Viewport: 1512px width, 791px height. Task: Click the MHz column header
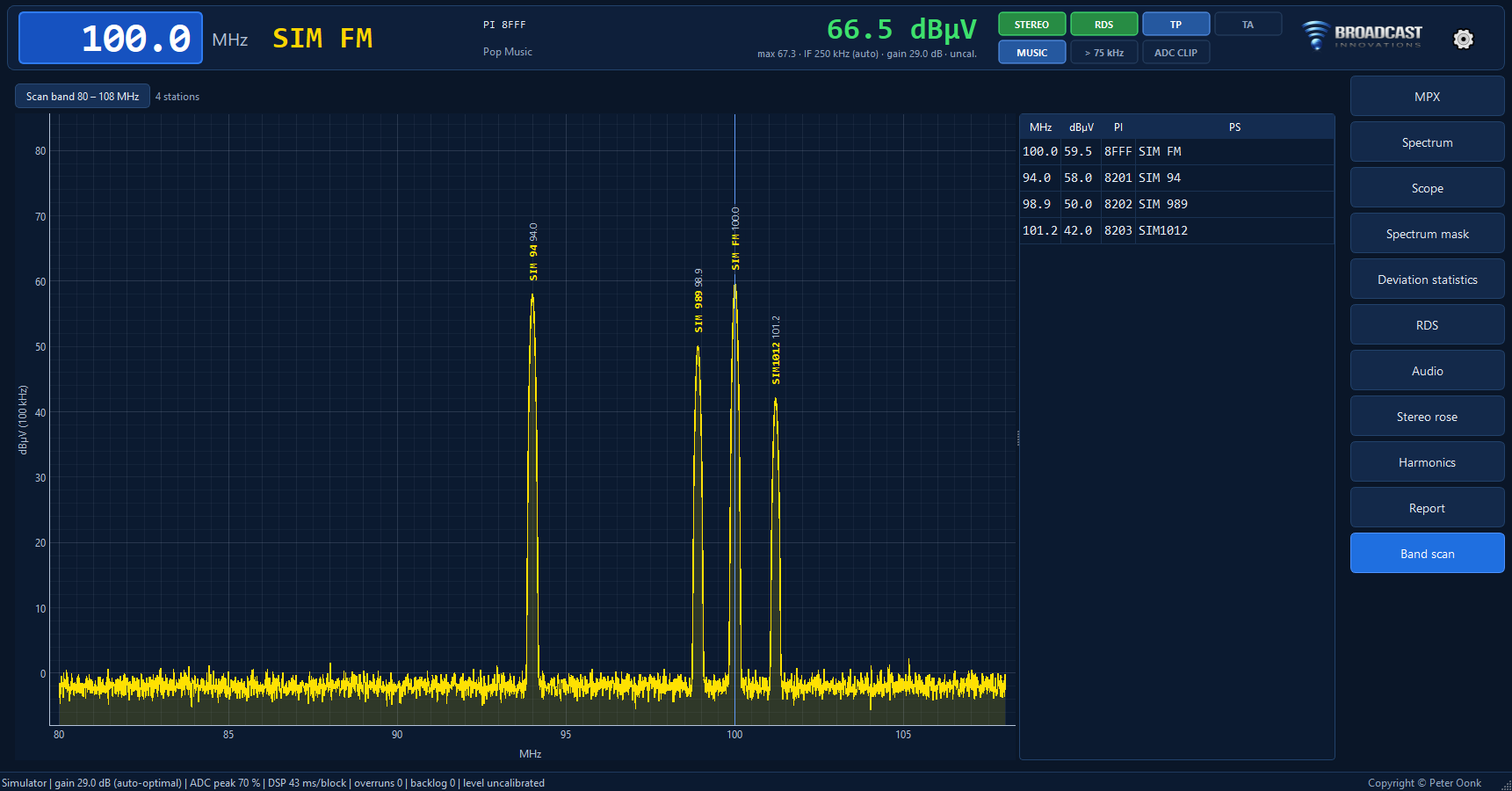(x=1040, y=127)
